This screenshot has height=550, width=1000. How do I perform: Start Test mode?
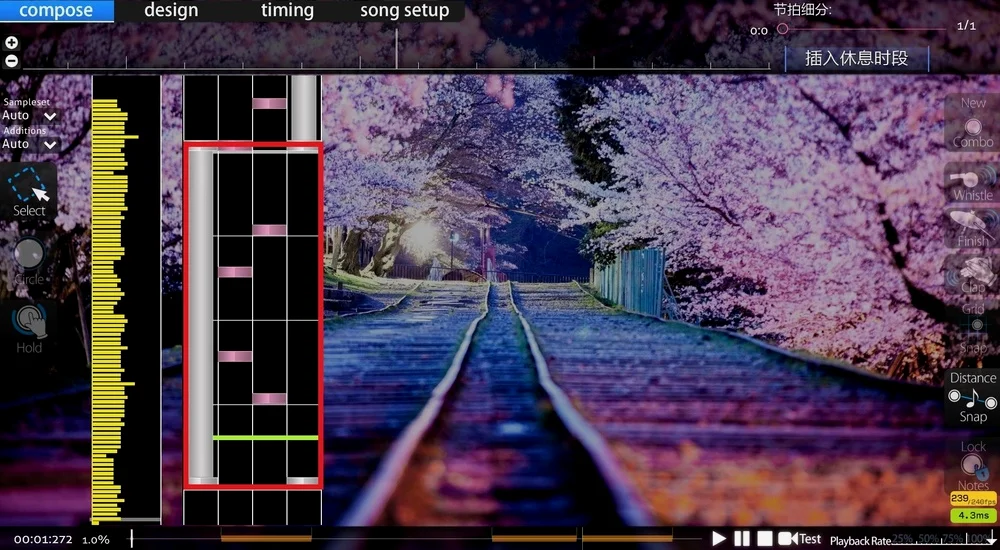coord(800,539)
